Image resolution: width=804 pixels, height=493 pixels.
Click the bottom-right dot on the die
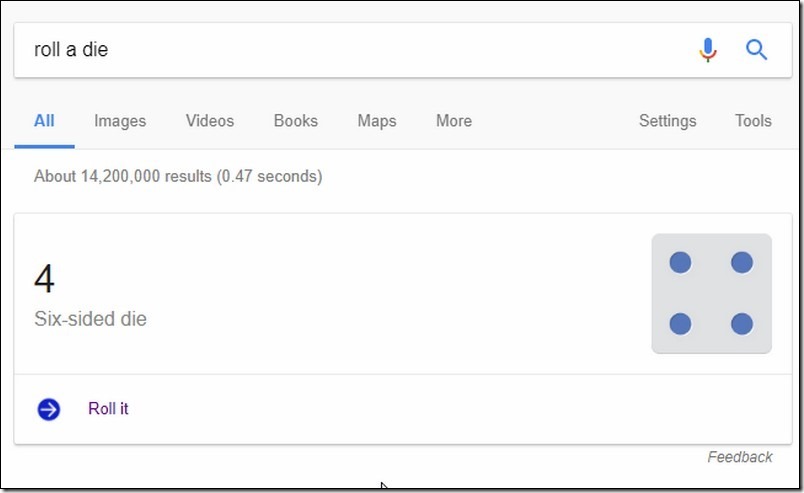[x=742, y=324]
